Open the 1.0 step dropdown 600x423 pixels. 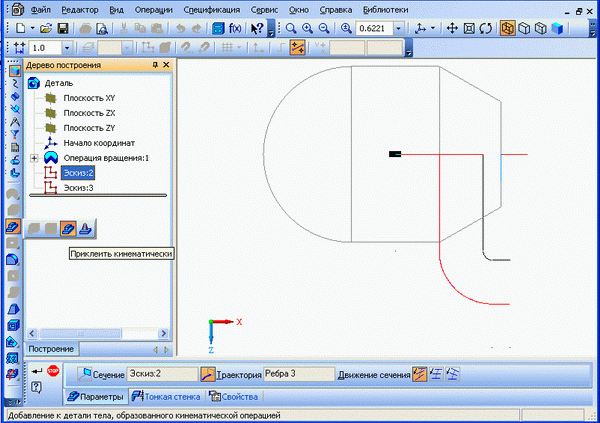(x=67, y=47)
